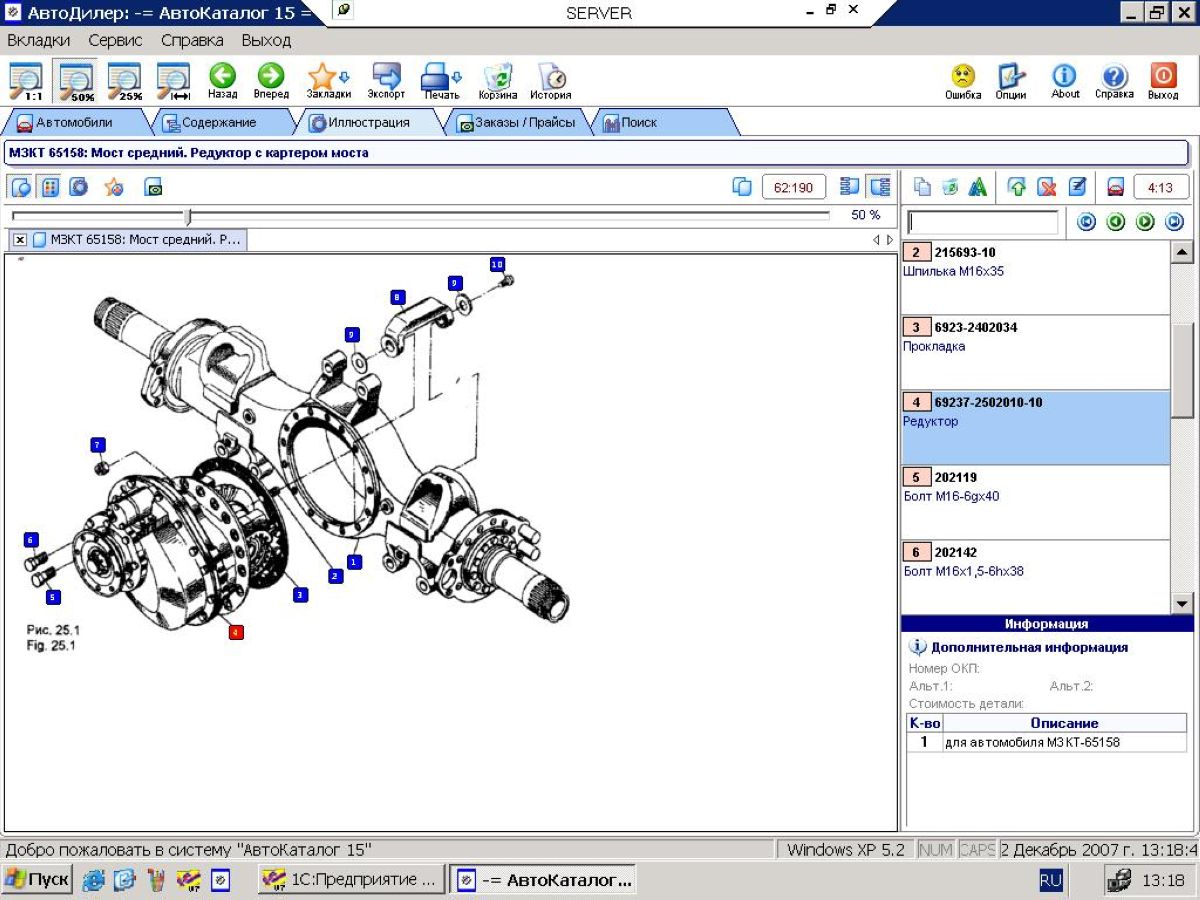Go back with the Назад button

point(222,81)
